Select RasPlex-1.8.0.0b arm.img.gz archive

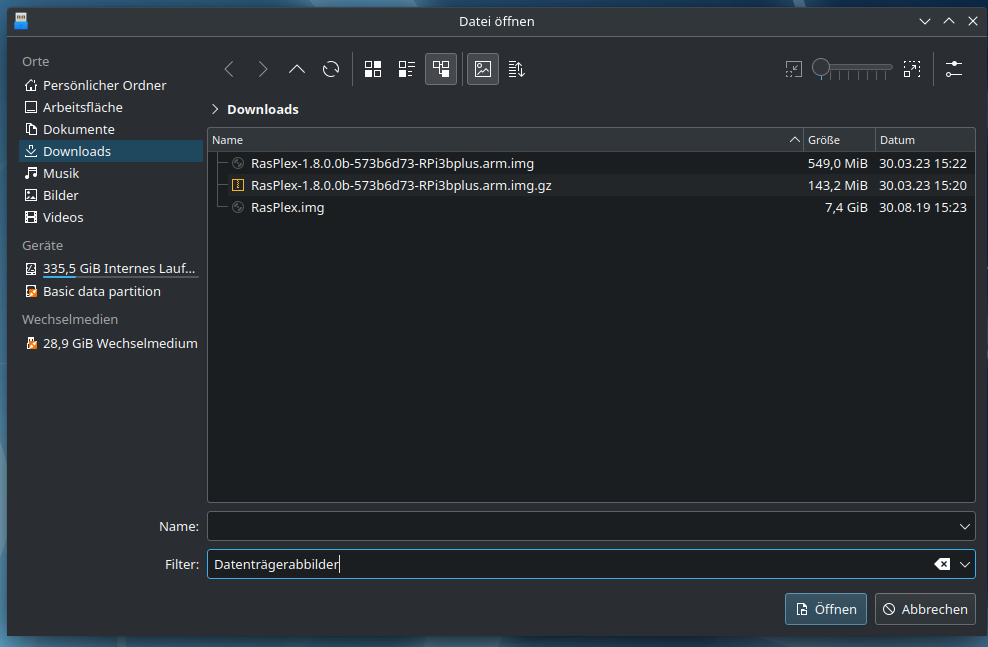pyautogui.click(x=401, y=186)
